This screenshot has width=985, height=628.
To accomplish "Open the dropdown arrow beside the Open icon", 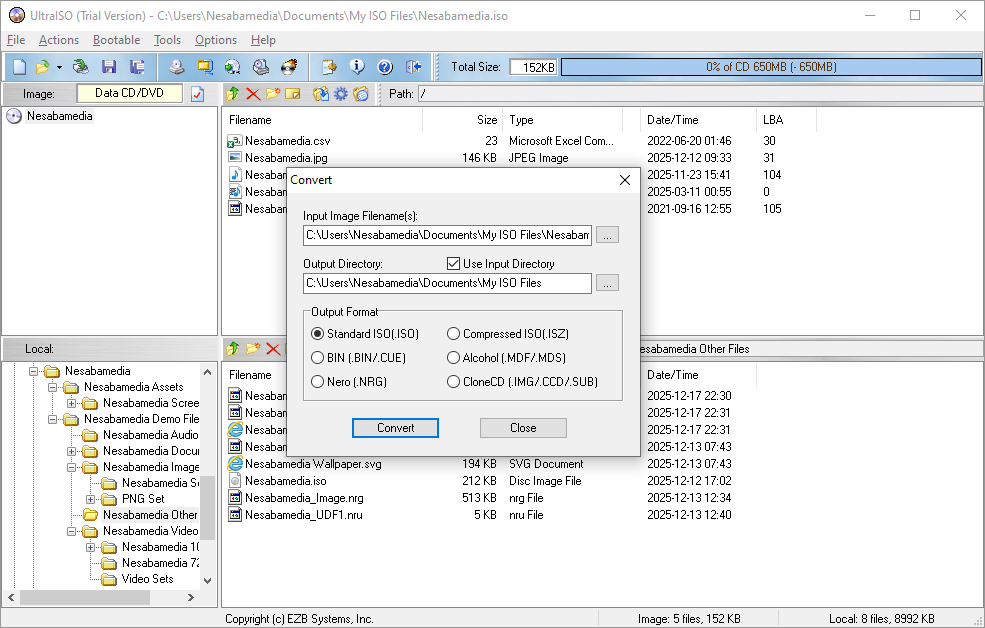I will point(59,67).
